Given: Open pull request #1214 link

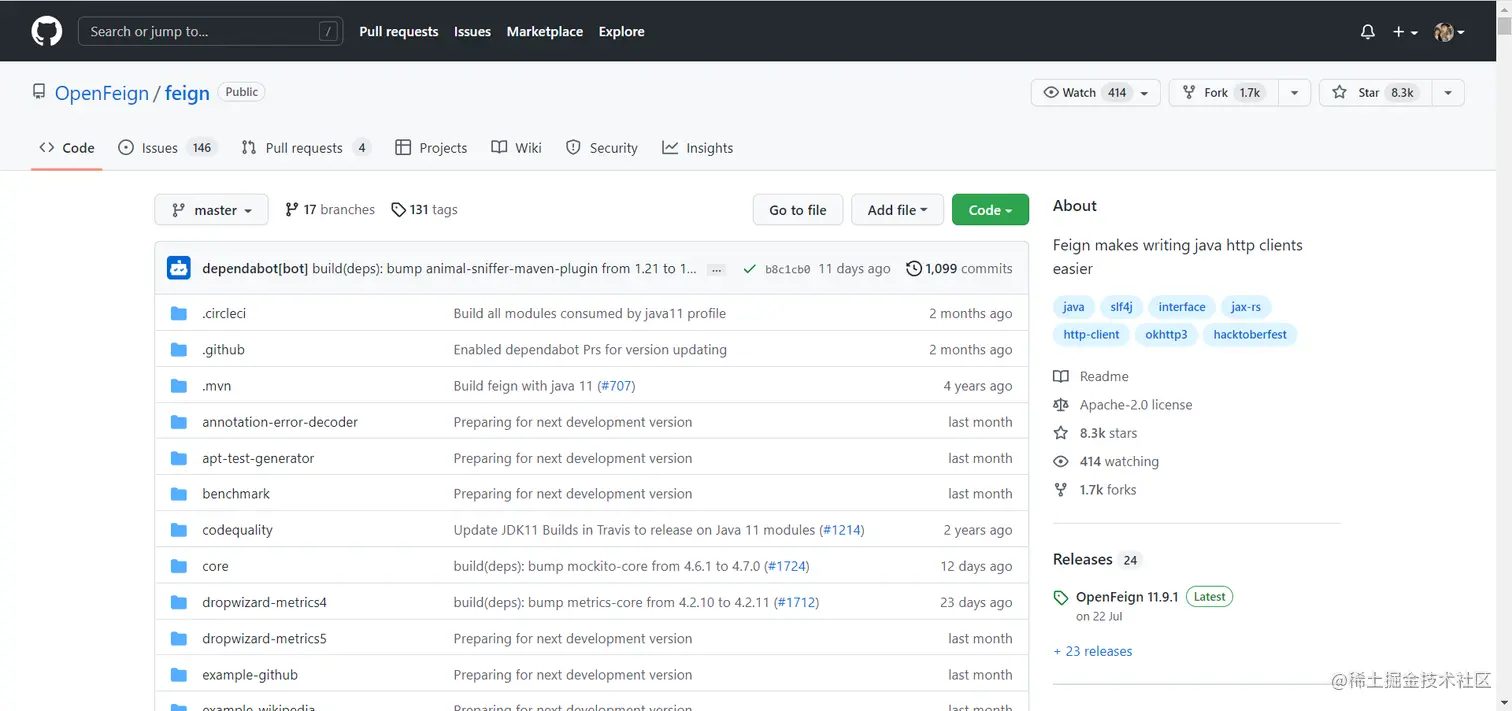Looking at the screenshot, I should point(842,530).
